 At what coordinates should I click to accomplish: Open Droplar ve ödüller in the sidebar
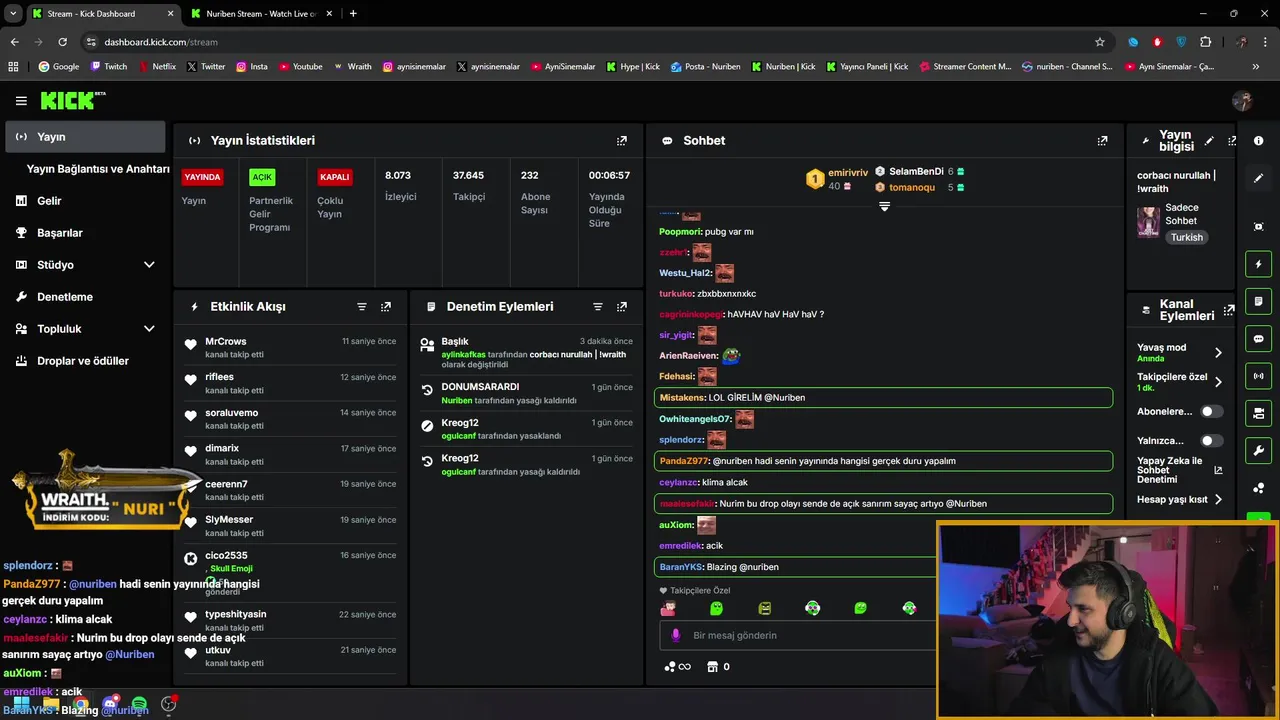point(84,361)
